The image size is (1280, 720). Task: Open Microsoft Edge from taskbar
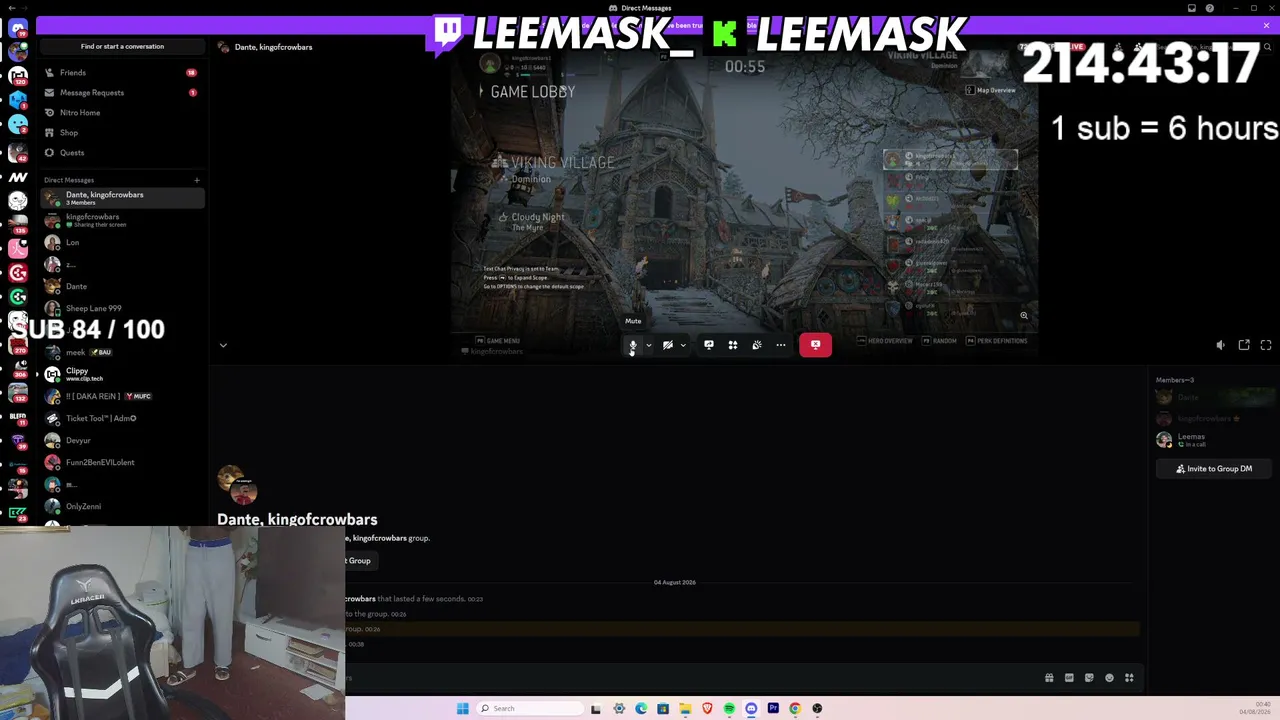coord(641,709)
